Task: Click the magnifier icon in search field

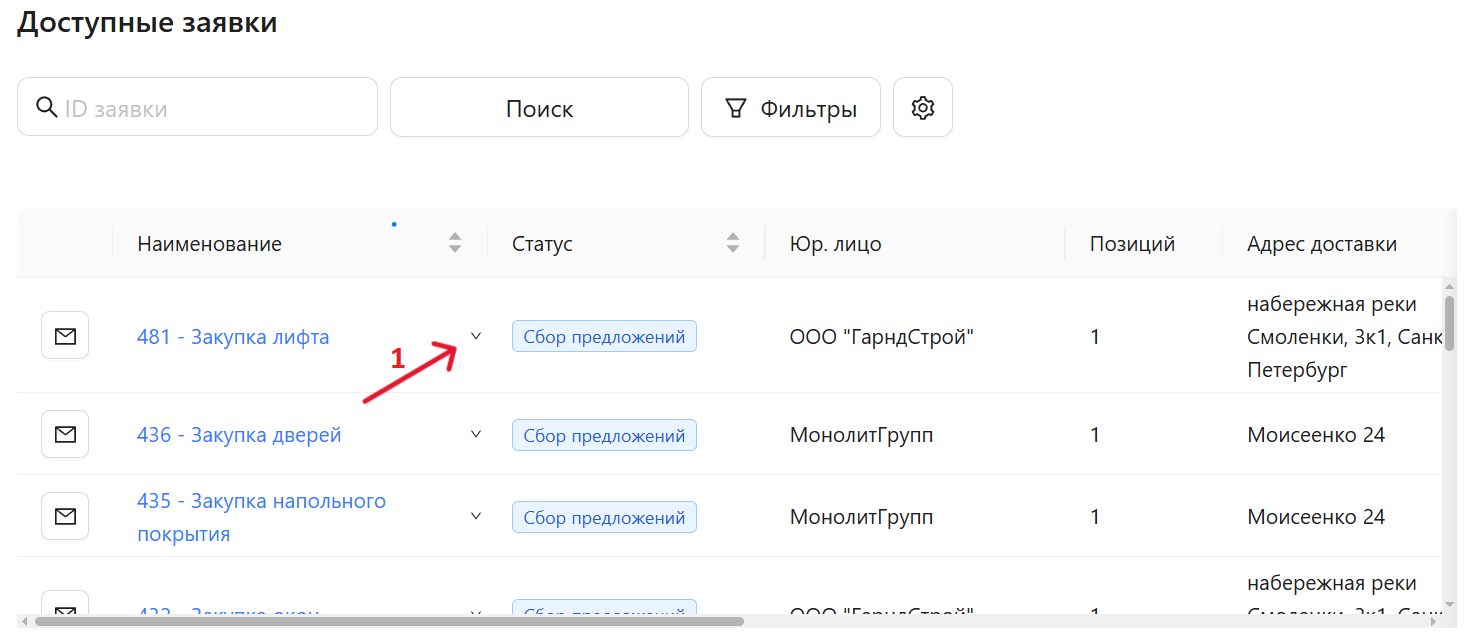Action: click(46, 107)
